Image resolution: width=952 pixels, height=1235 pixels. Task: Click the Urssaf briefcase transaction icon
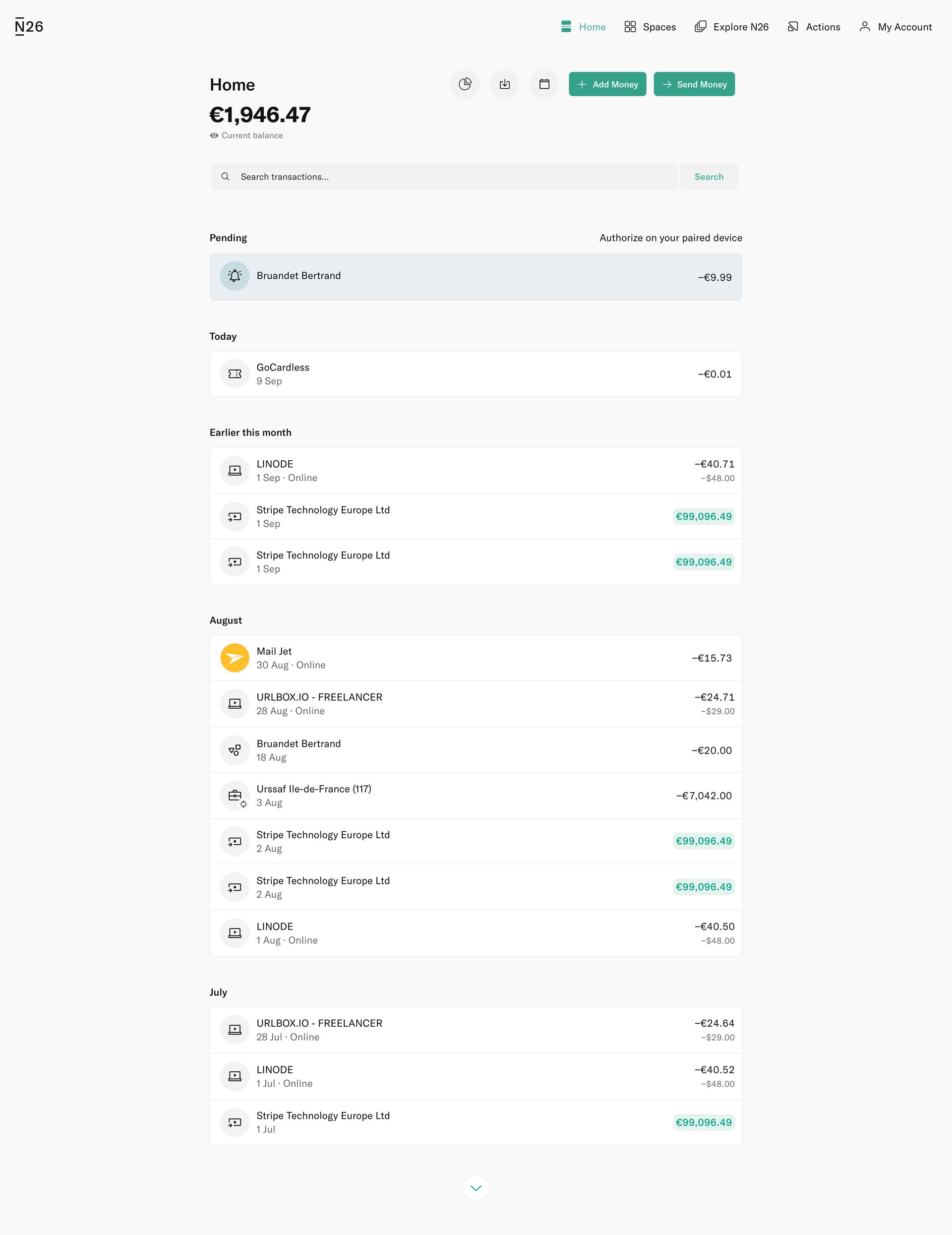click(234, 795)
